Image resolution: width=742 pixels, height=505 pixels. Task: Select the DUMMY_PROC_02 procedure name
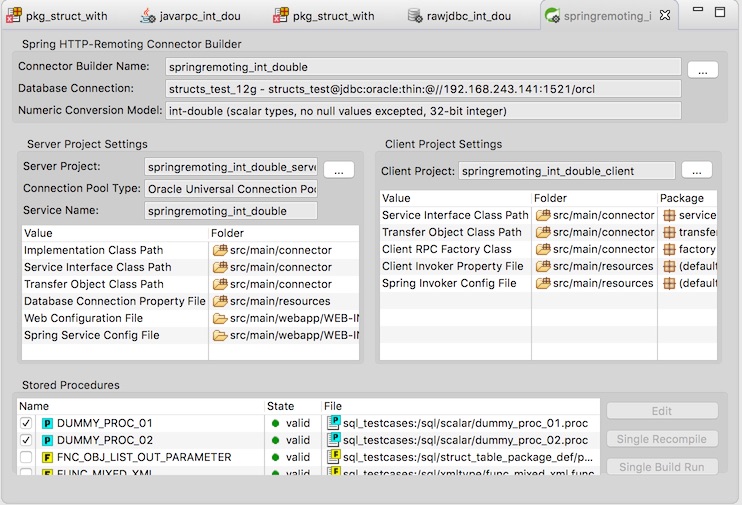click(x=105, y=440)
